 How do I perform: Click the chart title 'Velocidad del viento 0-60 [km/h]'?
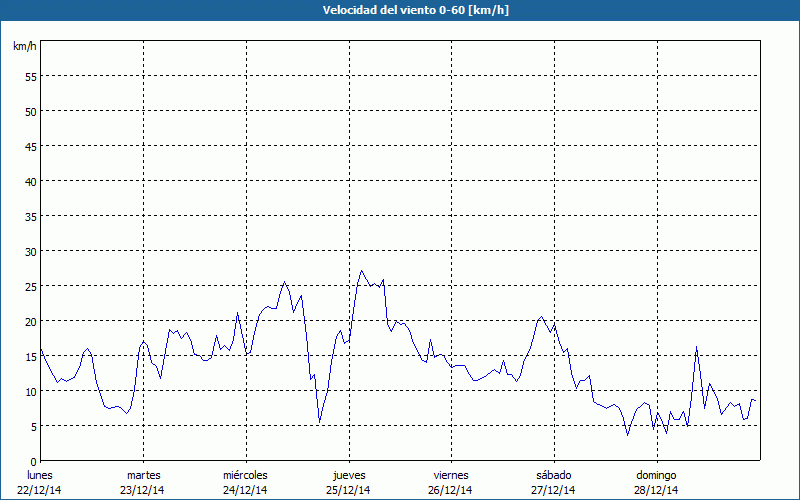click(400, 10)
